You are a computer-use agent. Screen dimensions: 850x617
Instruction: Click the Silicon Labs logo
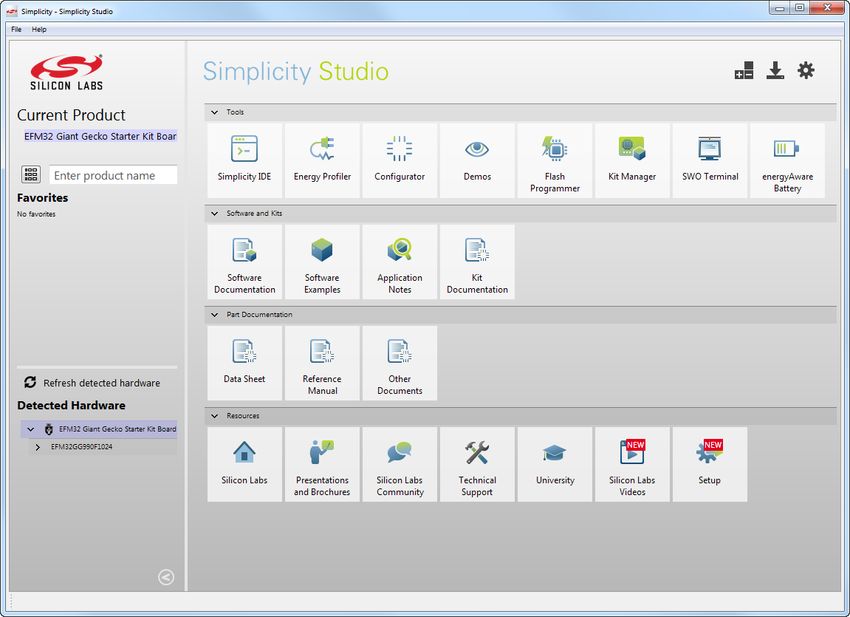[x=66, y=72]
